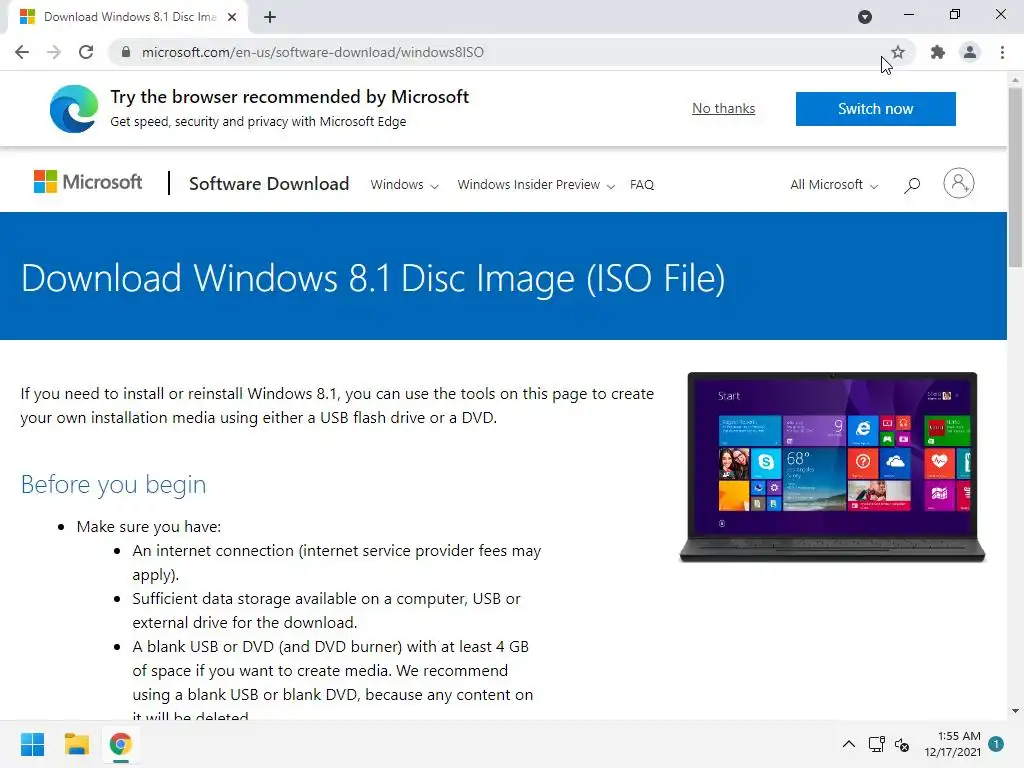Click the Chrome taskbar icon

pyautogui.click(x=120, y=744)
